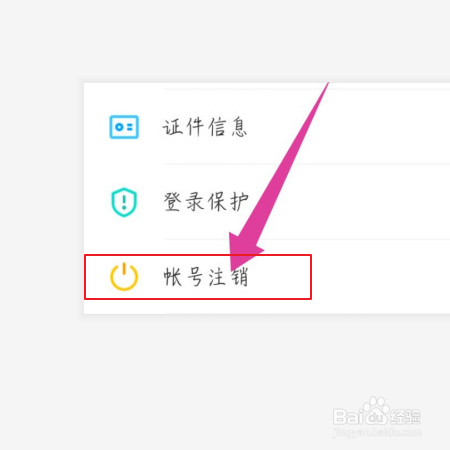Select the 帐号注销 text label

206,277
